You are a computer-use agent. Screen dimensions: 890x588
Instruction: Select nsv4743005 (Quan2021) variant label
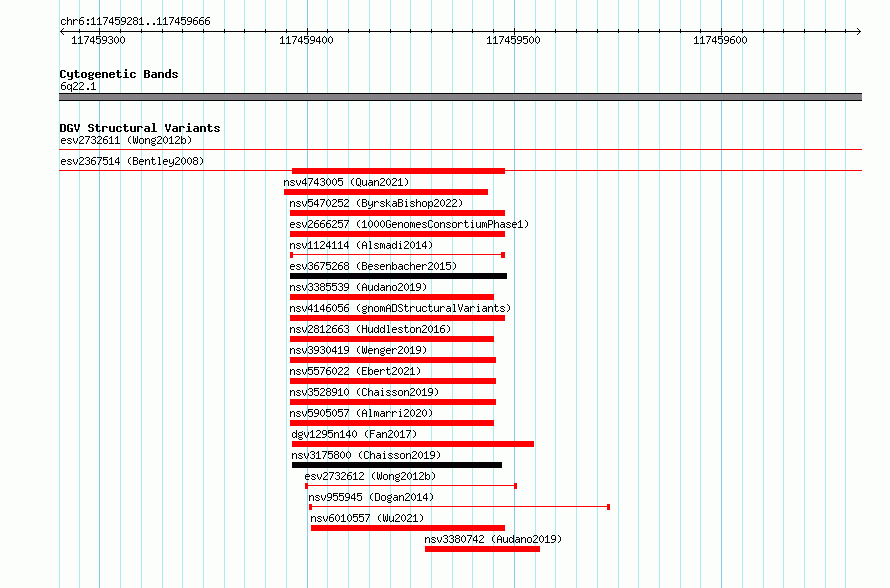[x=346, y=182]
